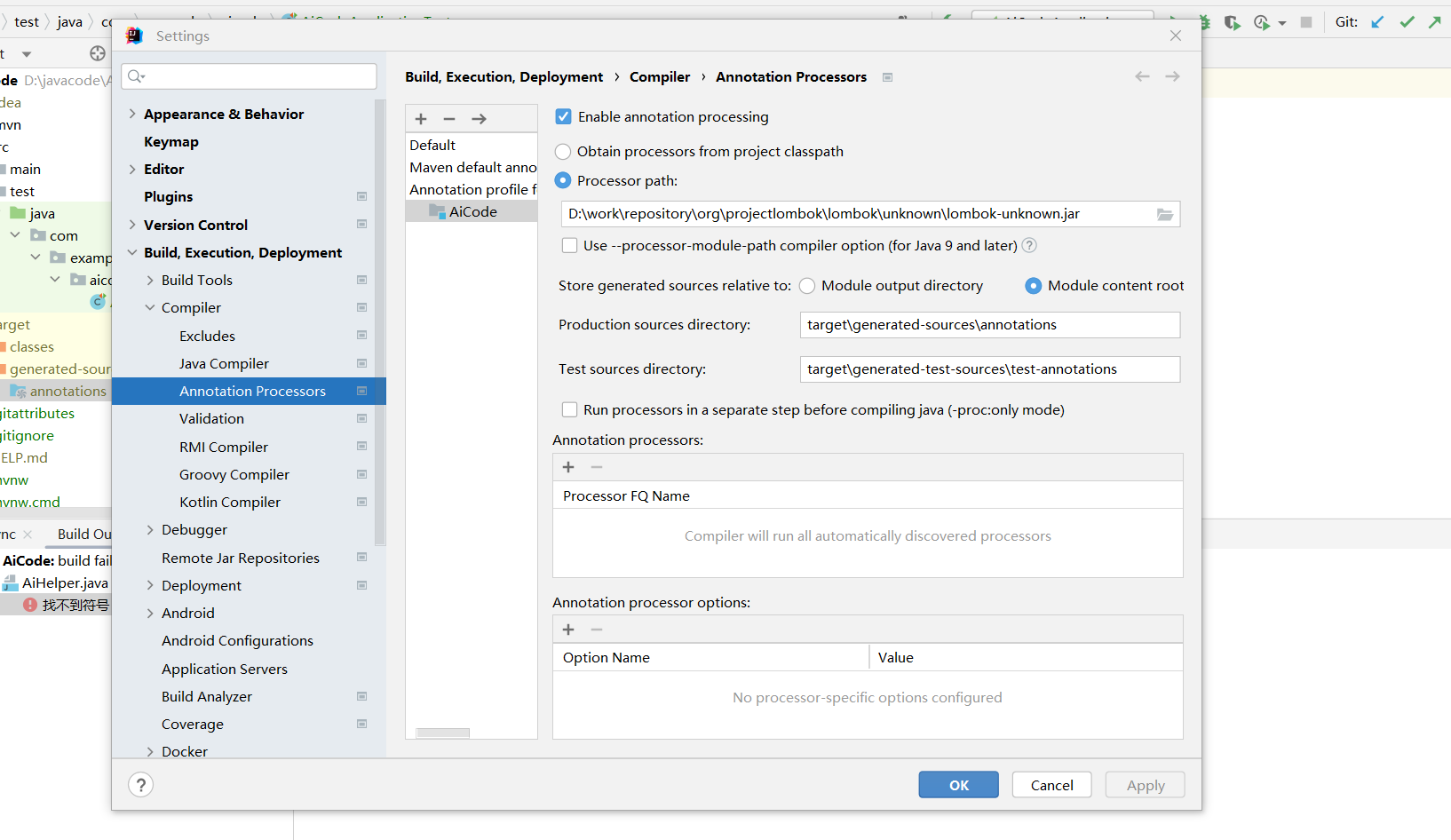Apply the settings changes

pyautogui.click(x=1145, y=784)
